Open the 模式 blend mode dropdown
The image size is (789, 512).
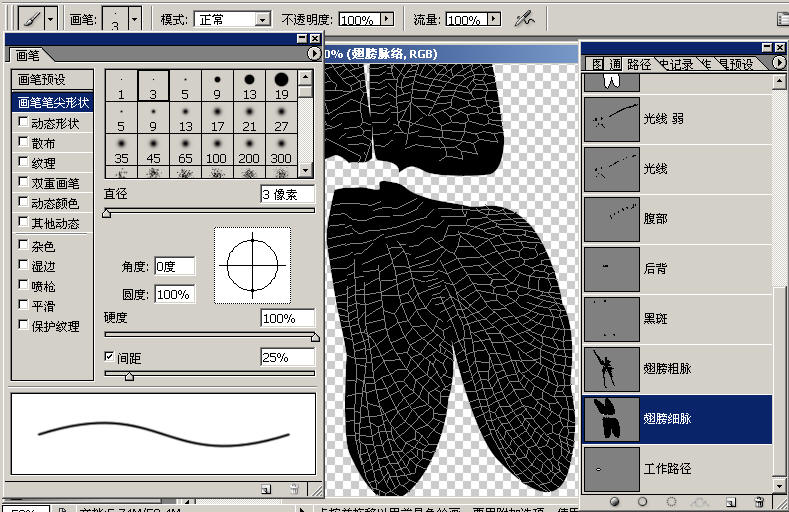point(262,19)
